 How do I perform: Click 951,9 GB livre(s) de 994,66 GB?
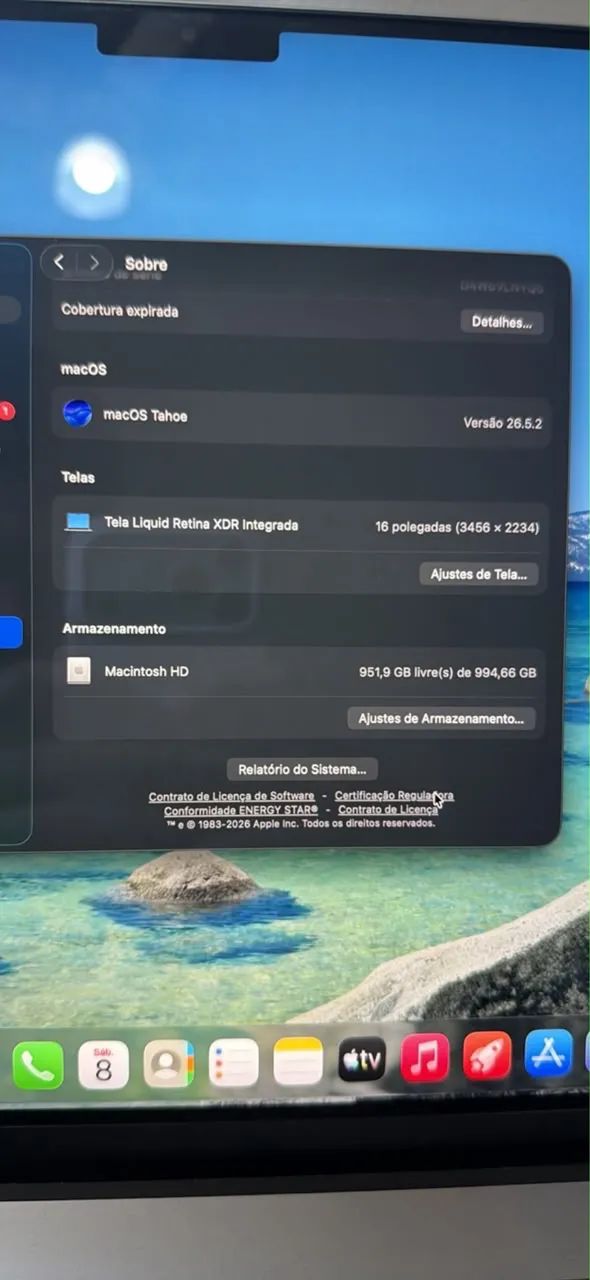tap(448, 673)
